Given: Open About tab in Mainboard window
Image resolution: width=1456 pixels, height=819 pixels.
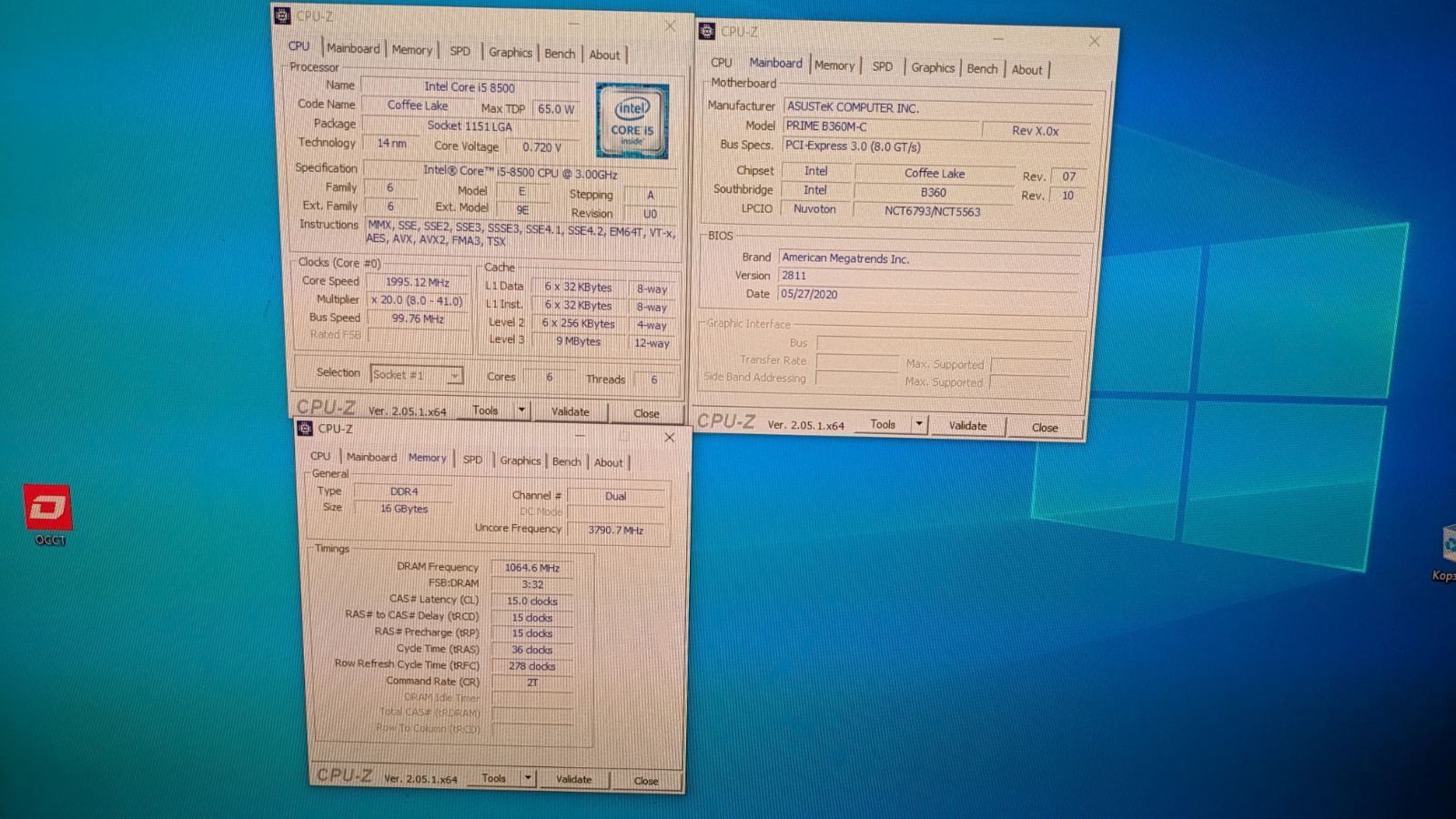Looking at the screenshot, I should click(1027, 70).
